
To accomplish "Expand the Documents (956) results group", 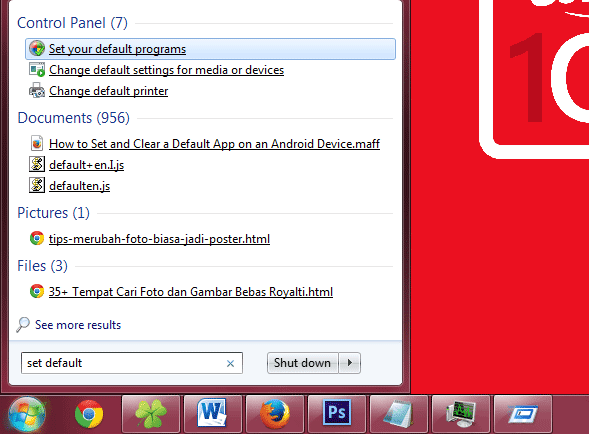I will tap(74, 118).
